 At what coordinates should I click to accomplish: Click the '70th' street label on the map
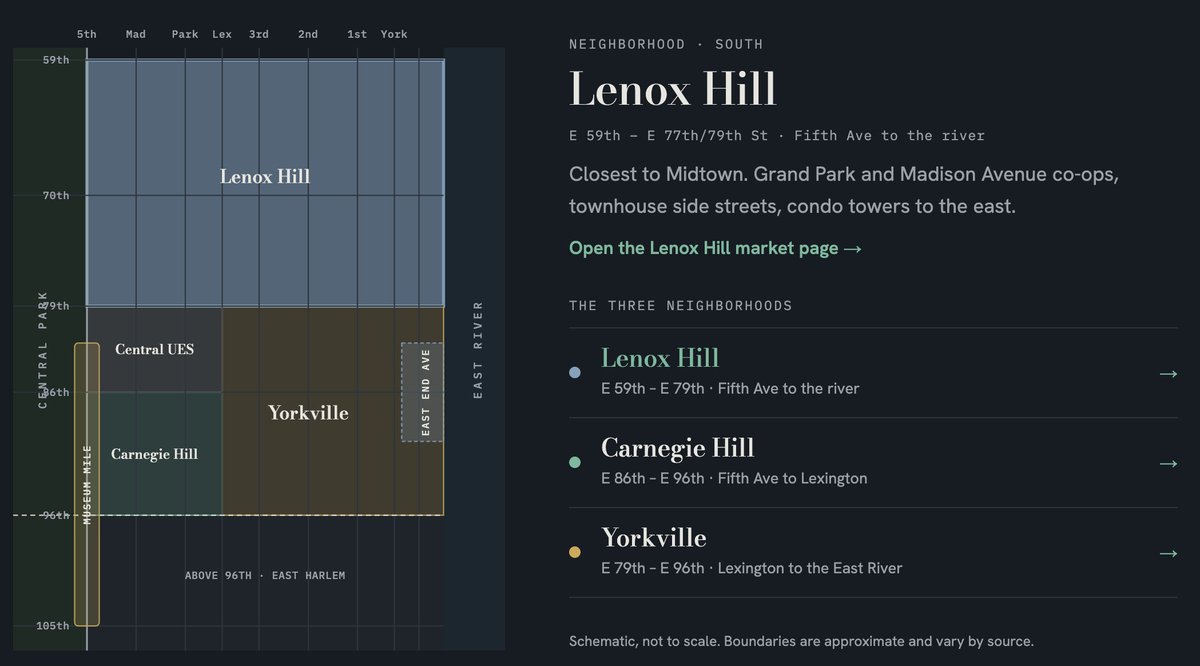[56, 195]
